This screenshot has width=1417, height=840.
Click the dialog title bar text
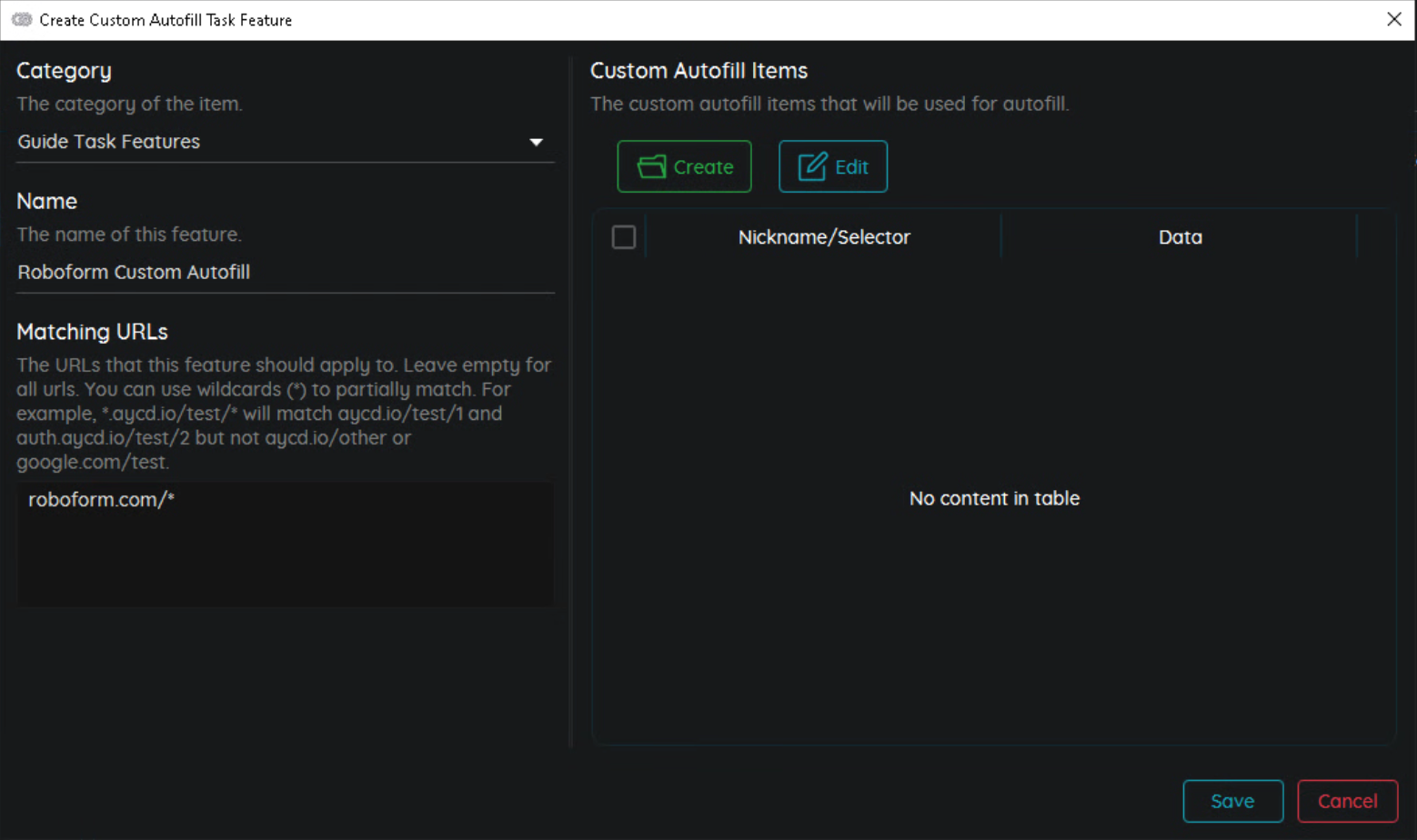pos(166,20)
